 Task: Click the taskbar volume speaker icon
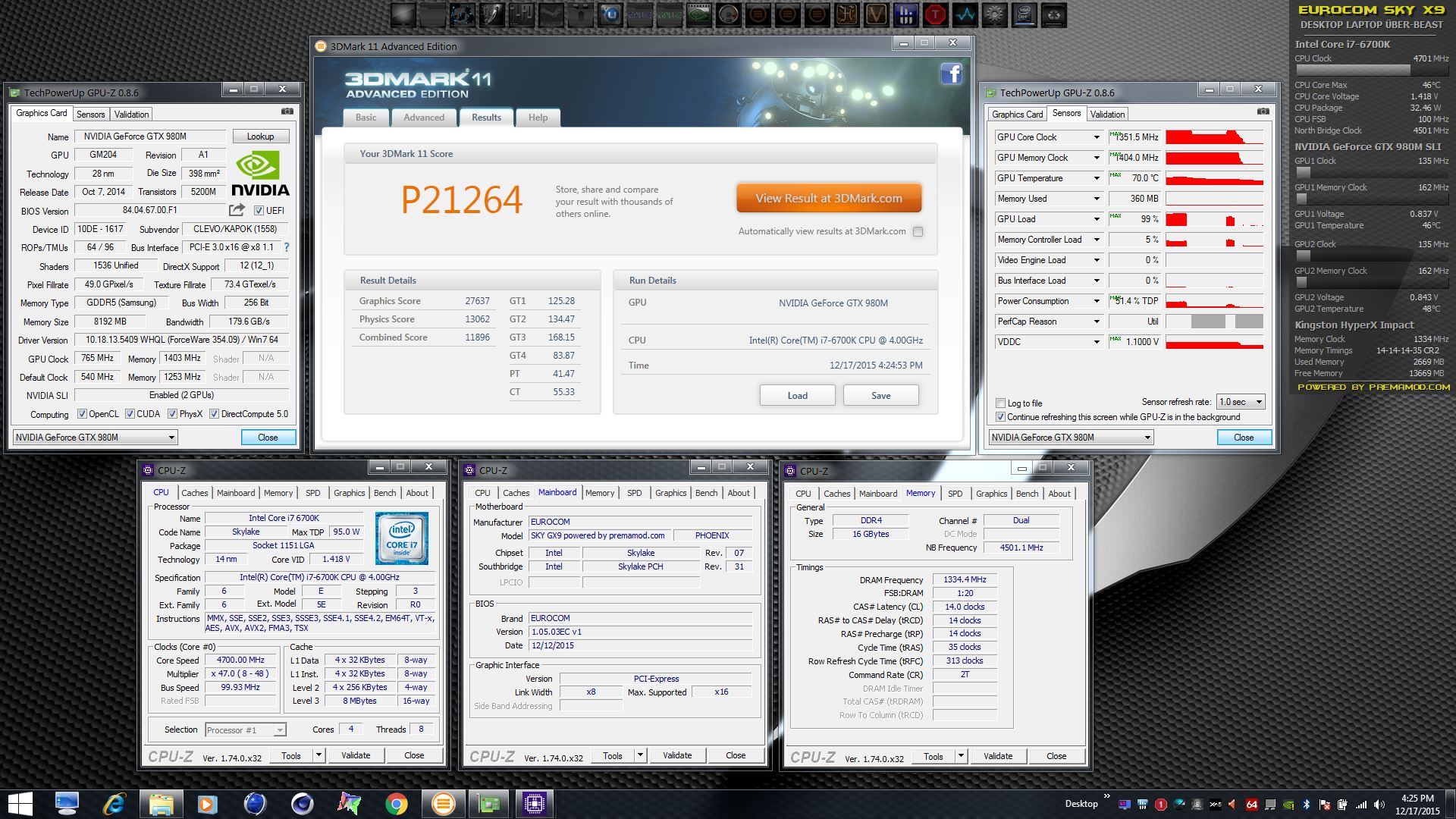click(1379, 805)
